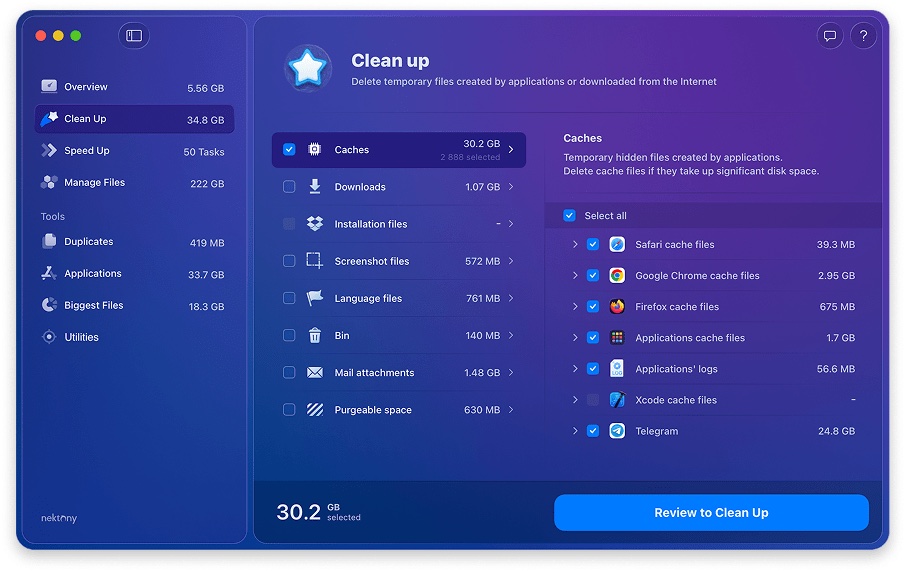The height and width of the screenshot is (572, 906).
Task: Uncheck Safari cache files checkbox
Action: pyautogui.click(x=593, y=244)
